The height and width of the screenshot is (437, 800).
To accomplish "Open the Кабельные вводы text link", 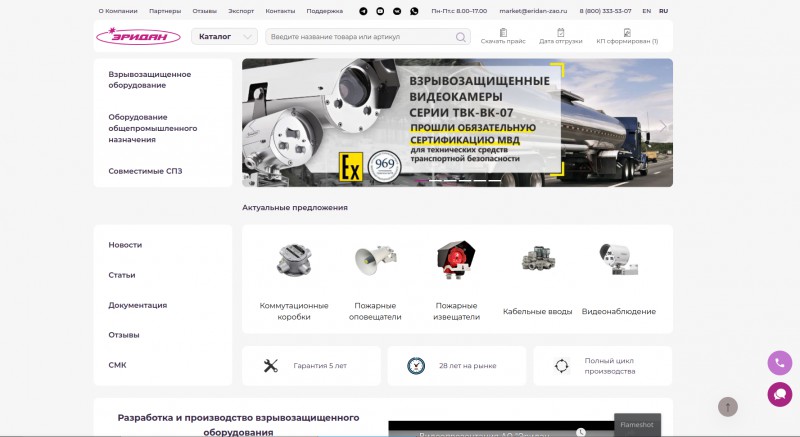I will coord(537,311).
